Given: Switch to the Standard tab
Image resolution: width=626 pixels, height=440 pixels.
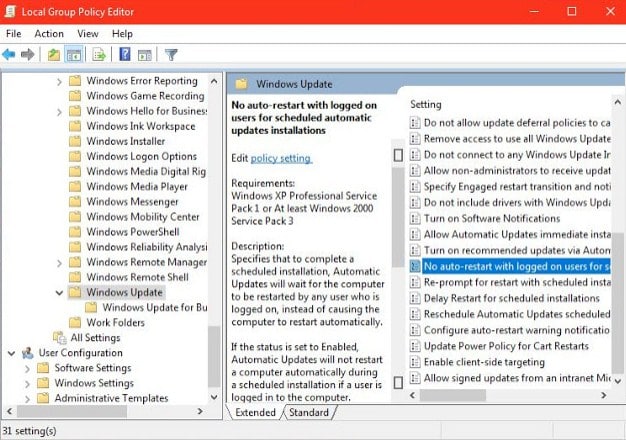Looking at the screenshot, I should click(x=309, y=412).
